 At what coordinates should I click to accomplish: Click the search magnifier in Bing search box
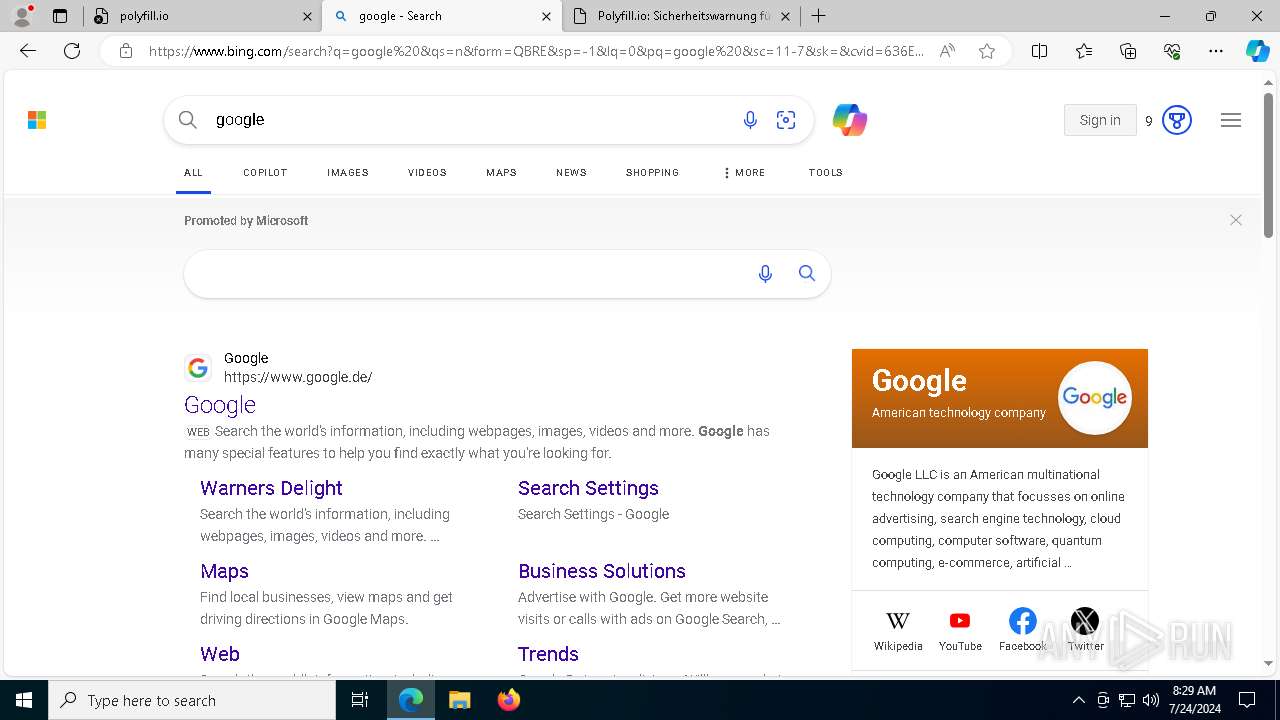pos(187,120)
